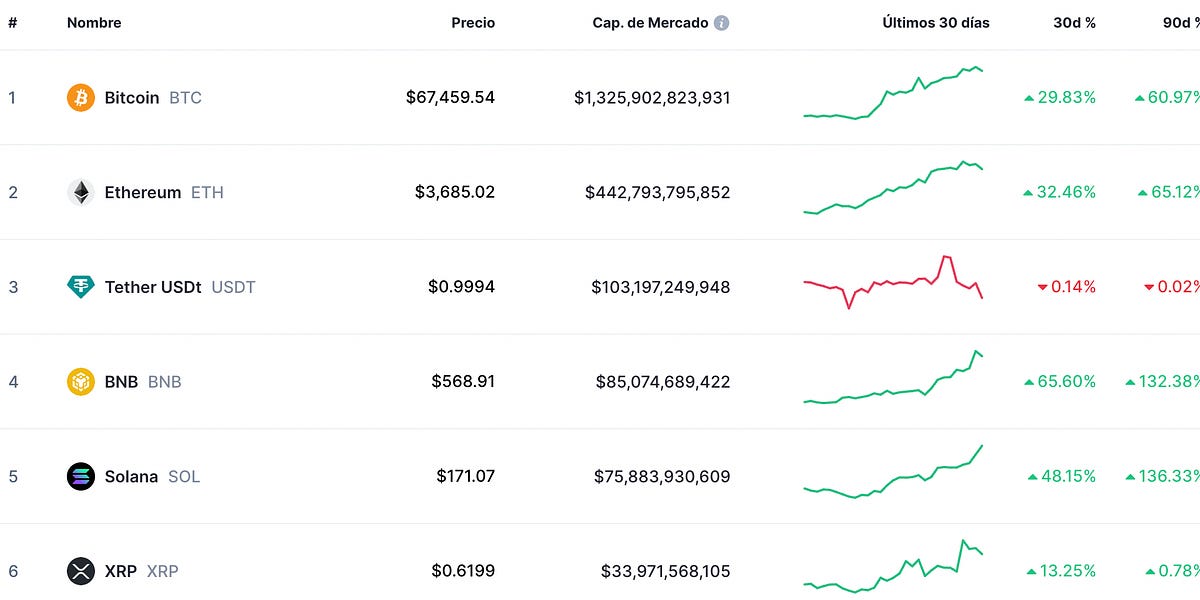Image resolution: width=1200 pixels, height=600 pixels.
Task: Sort the table by Precio column
Action: 473,22
